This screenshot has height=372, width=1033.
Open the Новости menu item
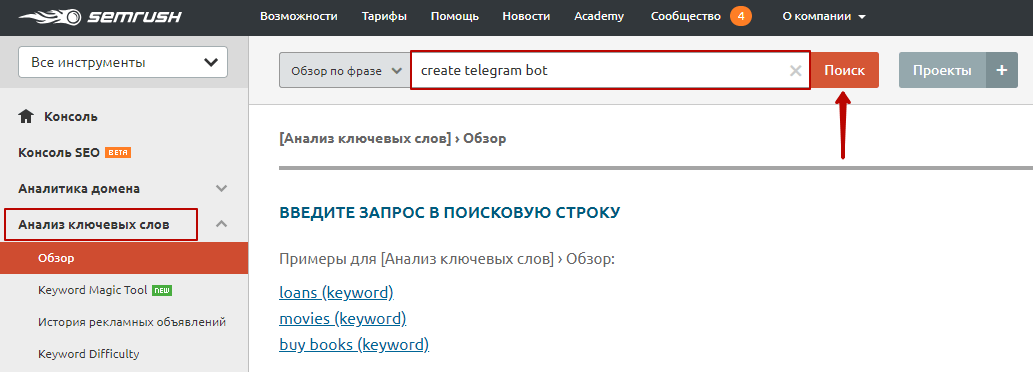(526, 16)
